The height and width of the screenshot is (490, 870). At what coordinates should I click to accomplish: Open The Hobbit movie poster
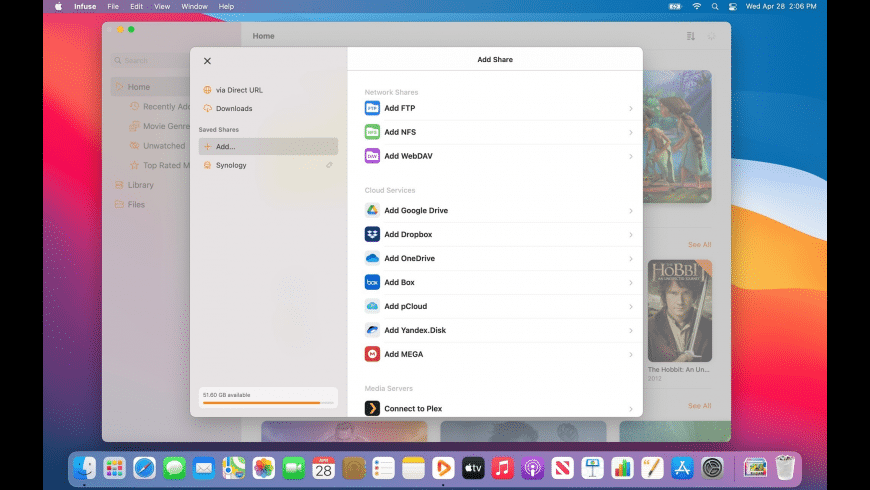[679, 311]
